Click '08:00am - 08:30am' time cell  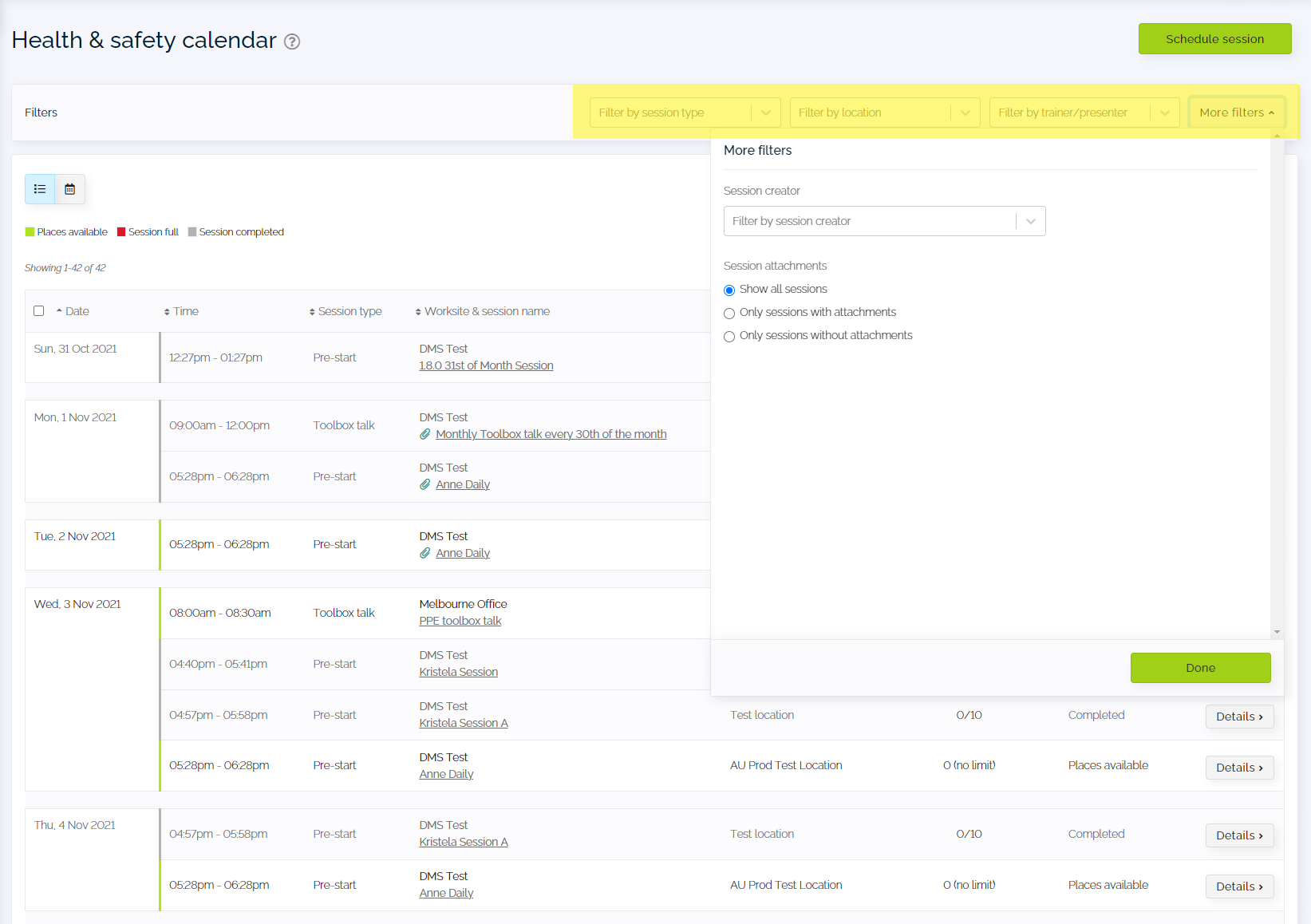pos(220,613)
